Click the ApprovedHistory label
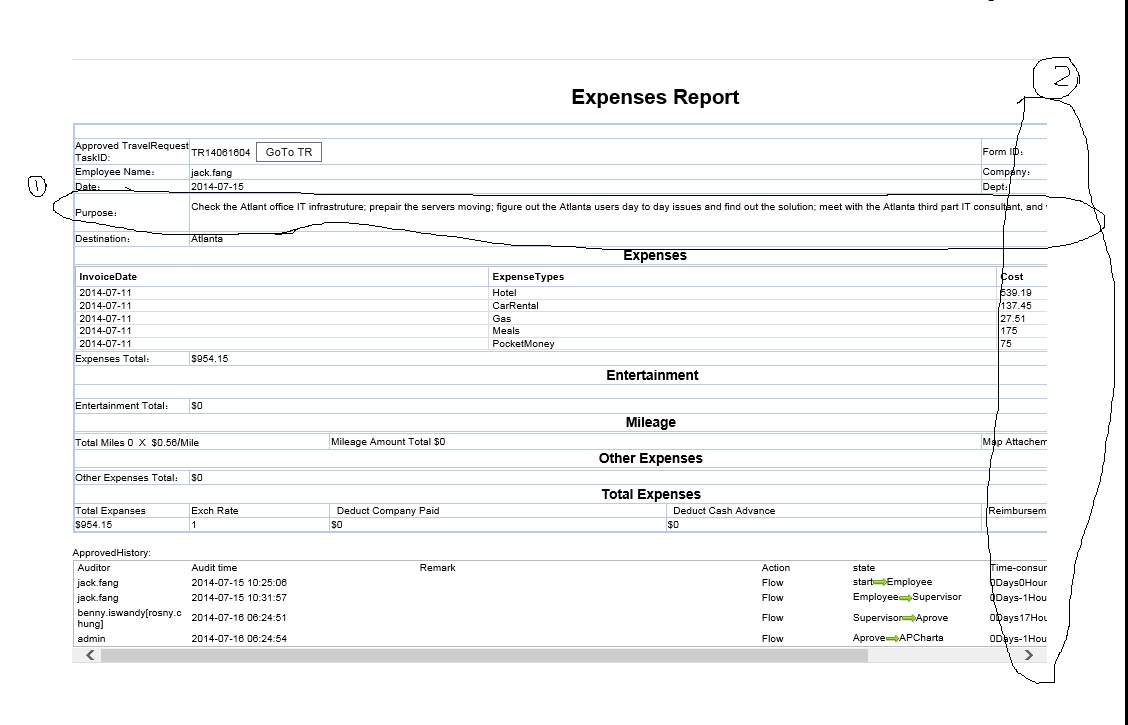Screen dimensions: 1128x725 (x=112, y=553)
